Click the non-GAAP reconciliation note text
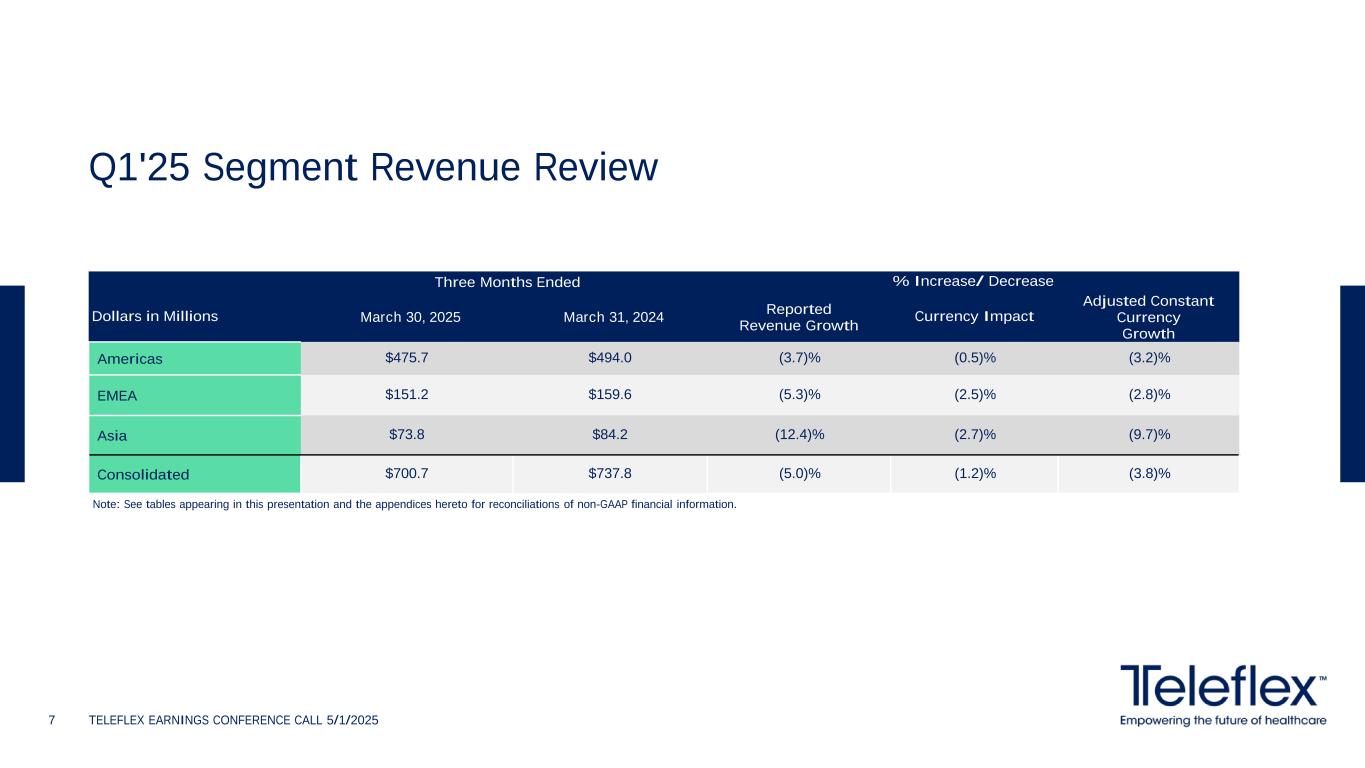 click(414, 504)
